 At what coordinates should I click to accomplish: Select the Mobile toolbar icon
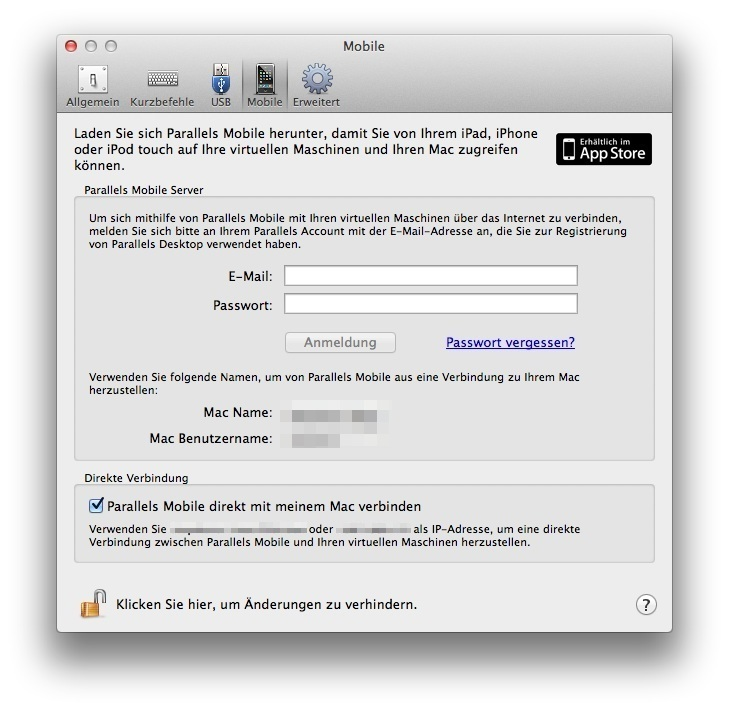(264, 85)
